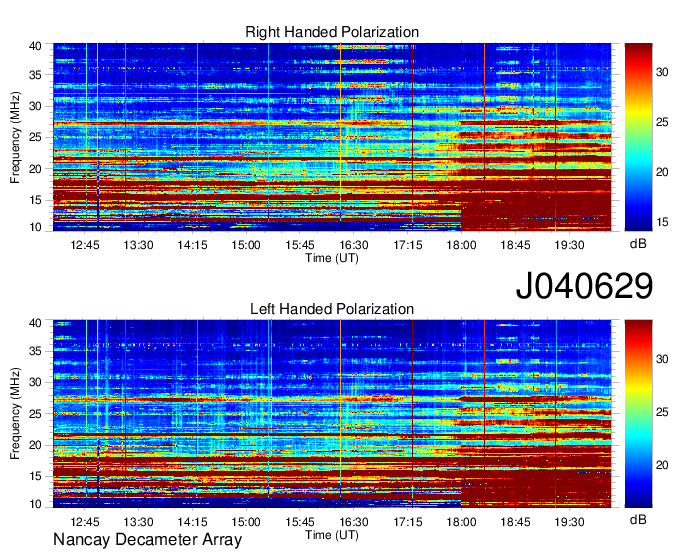Click the 12:45 tick of the Left Handed plot

[85, 522]
